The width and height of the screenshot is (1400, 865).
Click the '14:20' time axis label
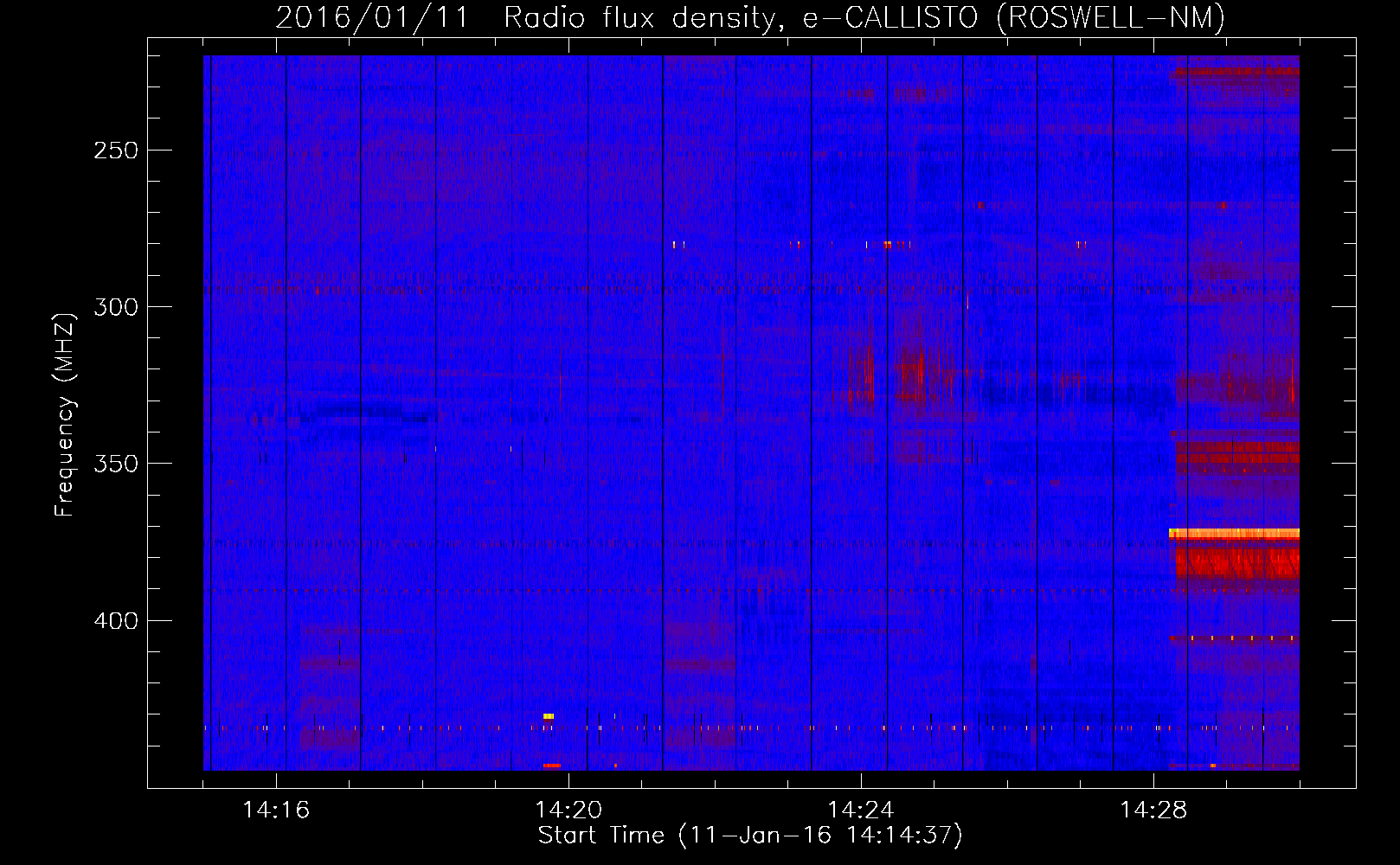568,811
